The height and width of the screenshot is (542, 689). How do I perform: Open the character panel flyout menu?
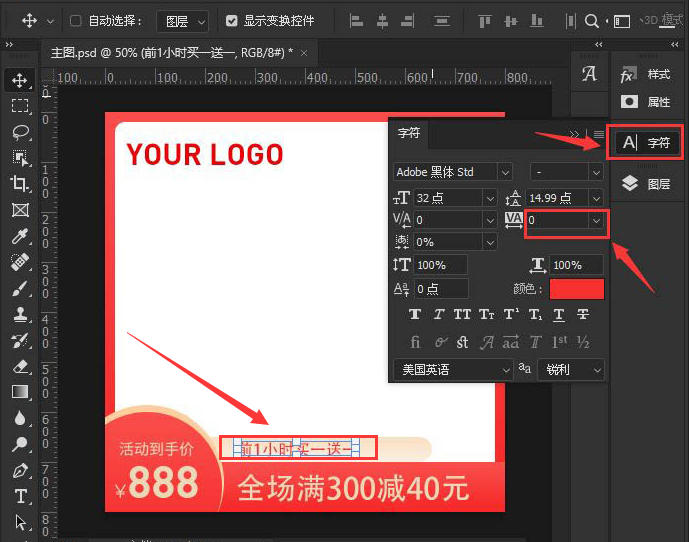tap(598, 134)
